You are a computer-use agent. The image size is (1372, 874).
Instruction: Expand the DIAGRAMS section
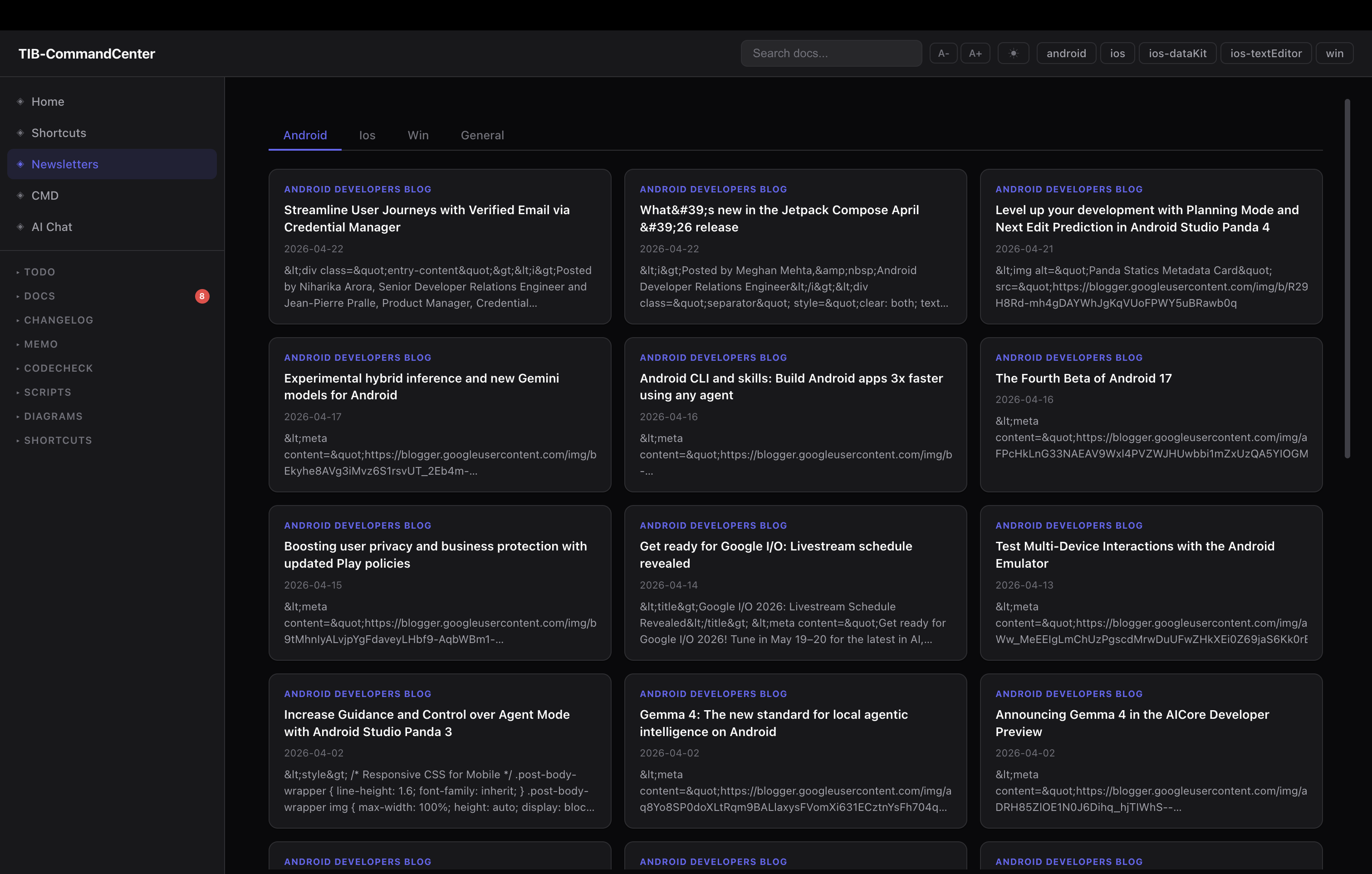[53, 416]
